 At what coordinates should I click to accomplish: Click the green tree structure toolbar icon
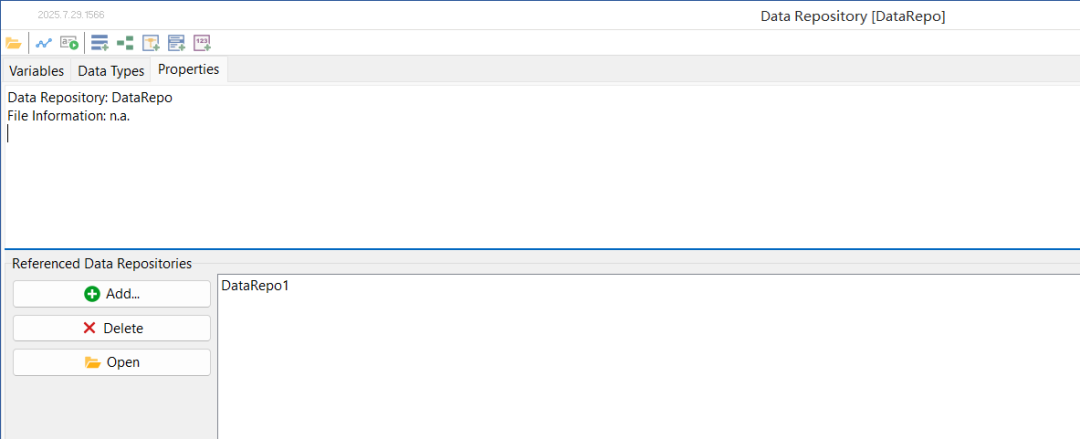tap(125, 43)
